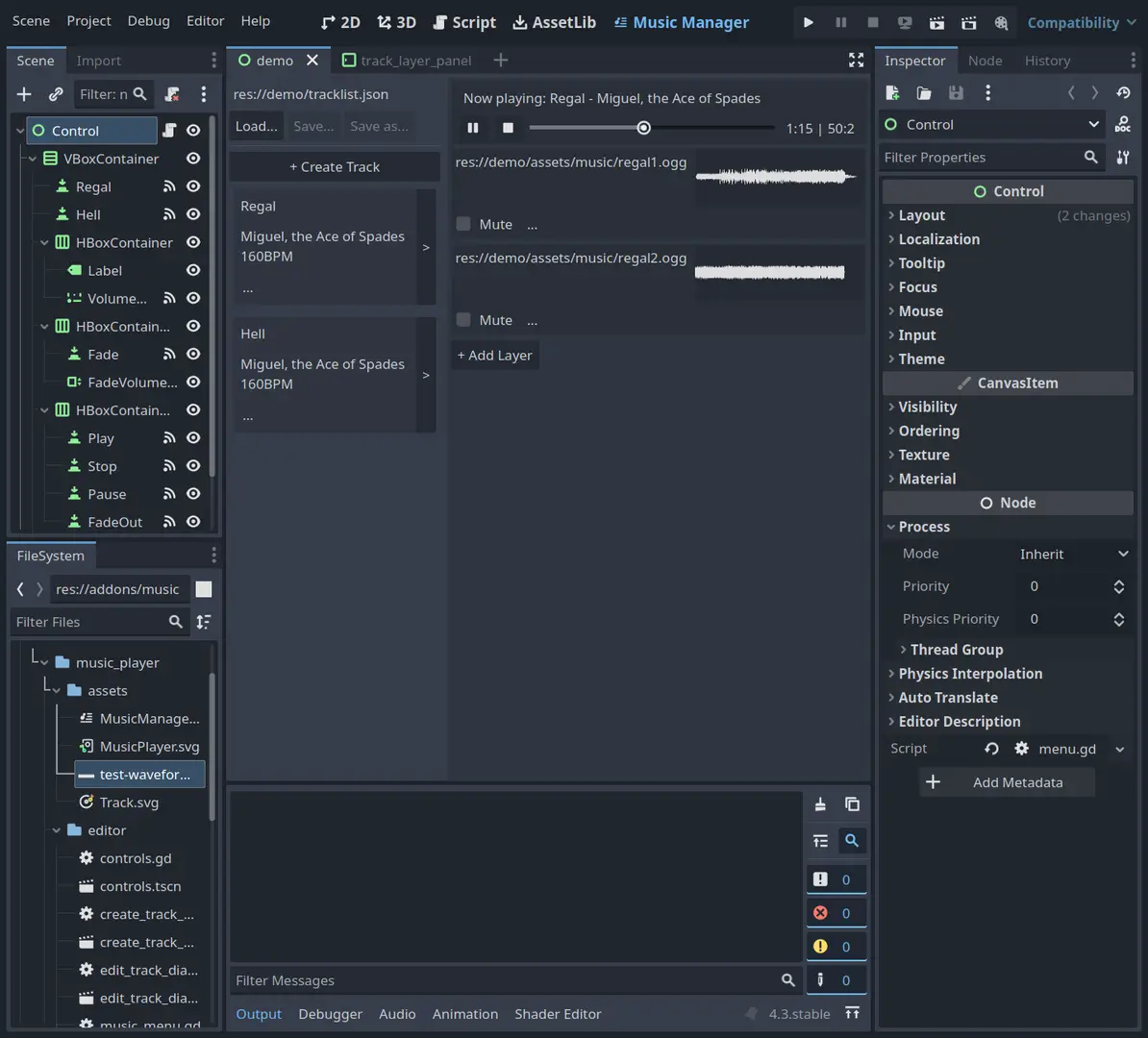The image size is (1148, 1038).
Task: Increment the Priority value stepper
Action: click(1119, 582)
